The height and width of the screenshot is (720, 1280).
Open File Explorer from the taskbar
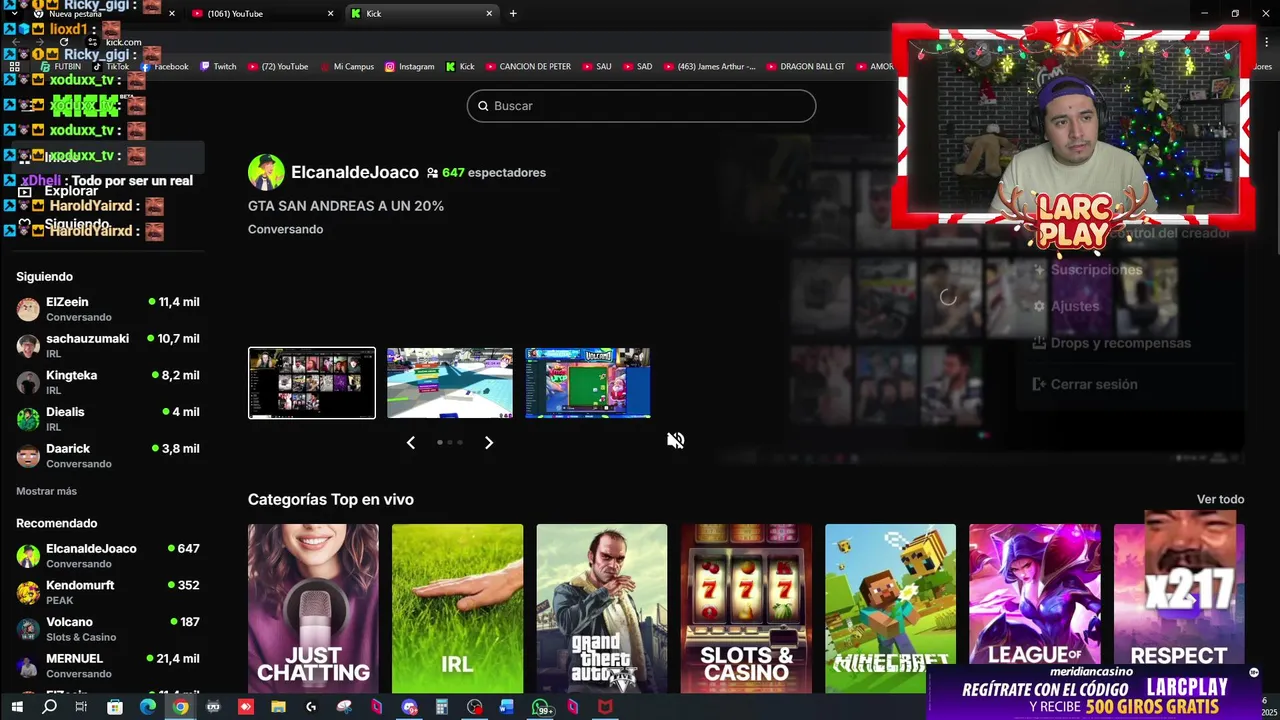point(278,707)
